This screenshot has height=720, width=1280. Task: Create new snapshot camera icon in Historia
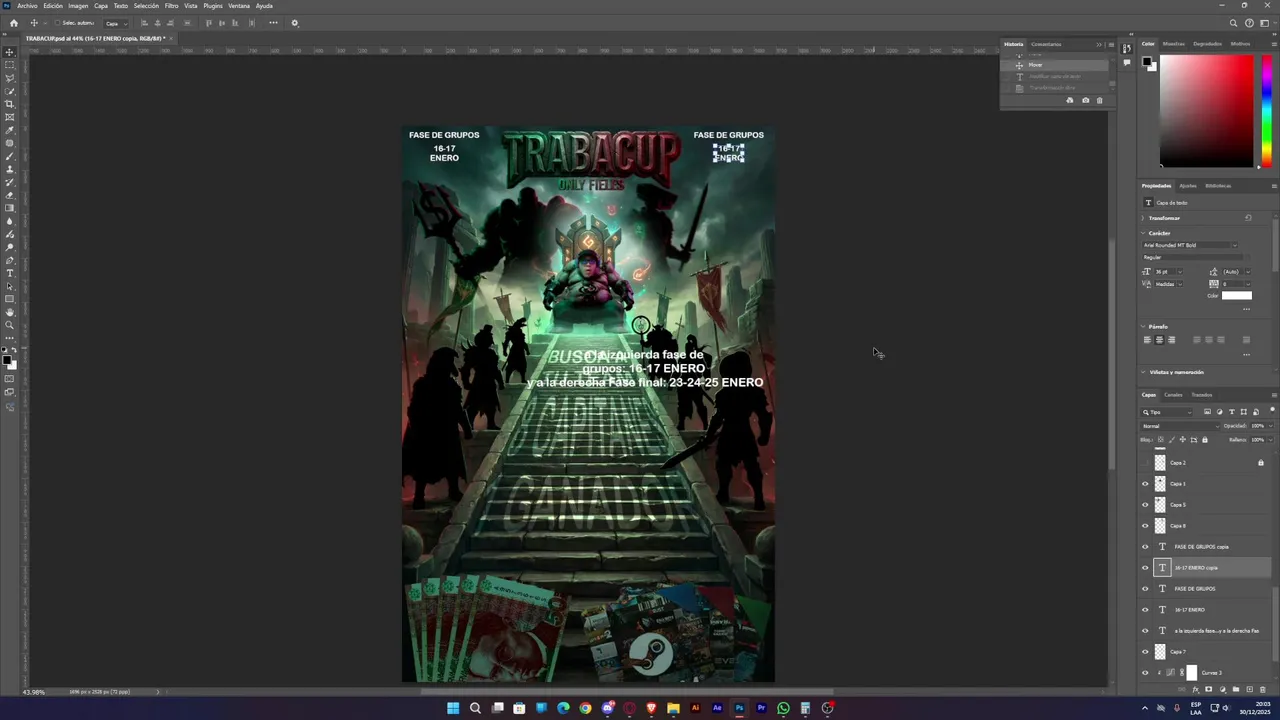pyautogui.click(x=1086, y=100)
